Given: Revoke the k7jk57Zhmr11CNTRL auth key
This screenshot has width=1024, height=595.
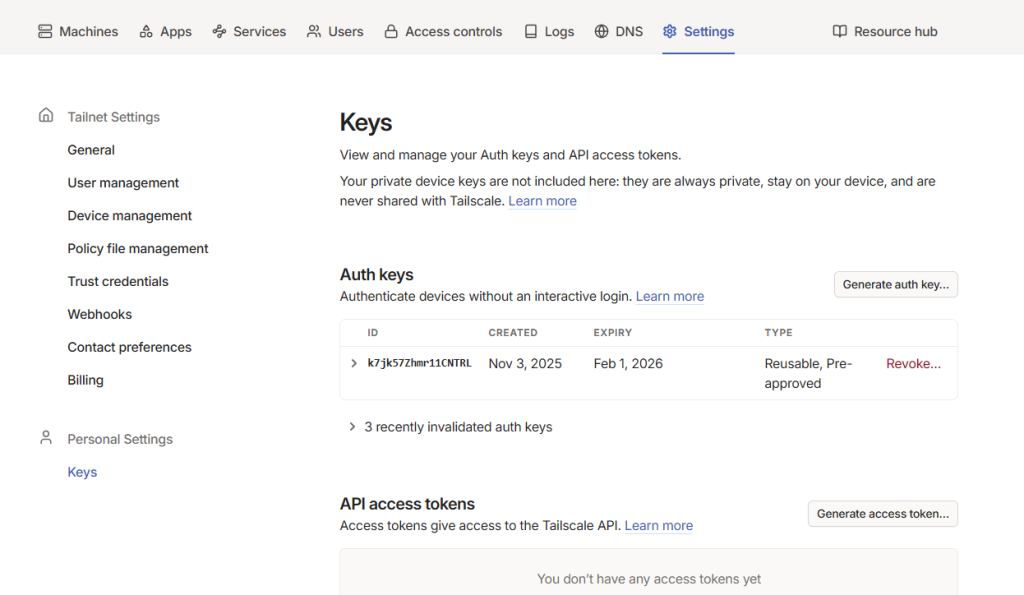Looking at the screenshot, I should (x=913, y=364).
